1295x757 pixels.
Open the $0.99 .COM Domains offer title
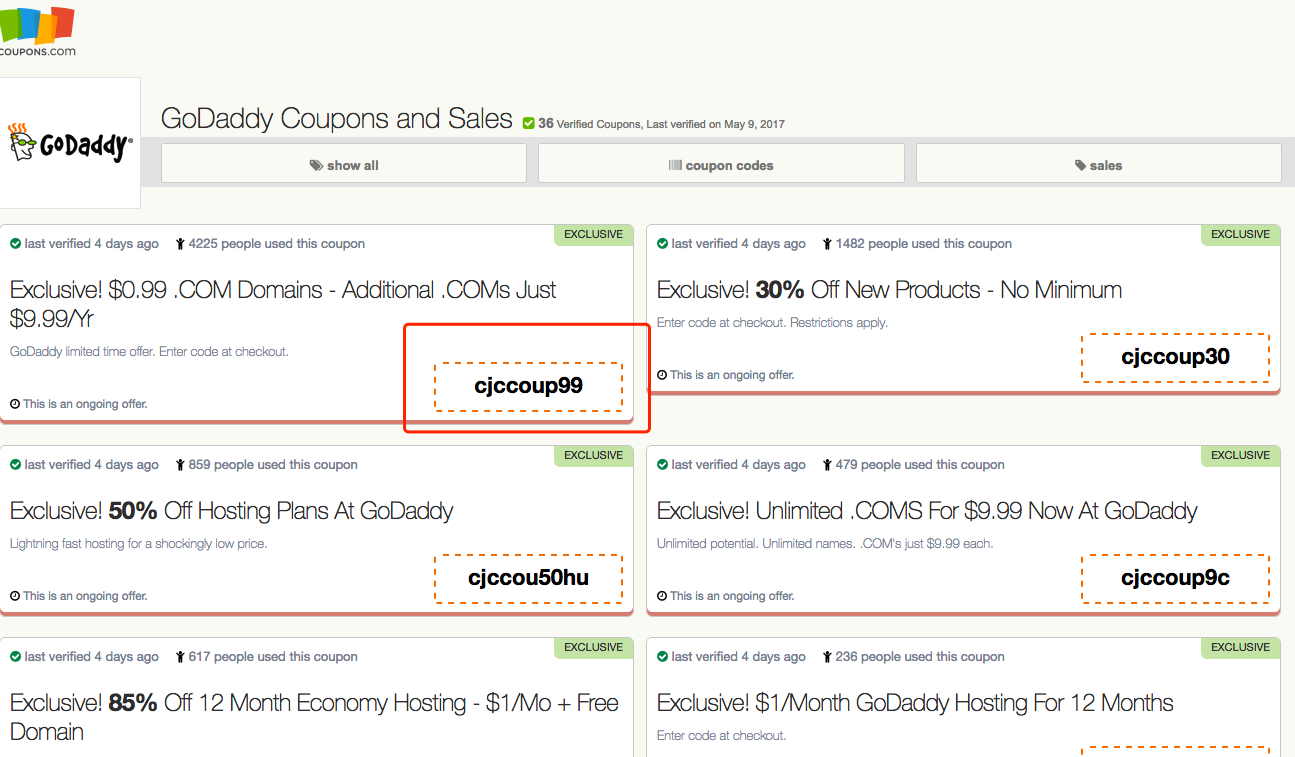click(x=283, y=304)
